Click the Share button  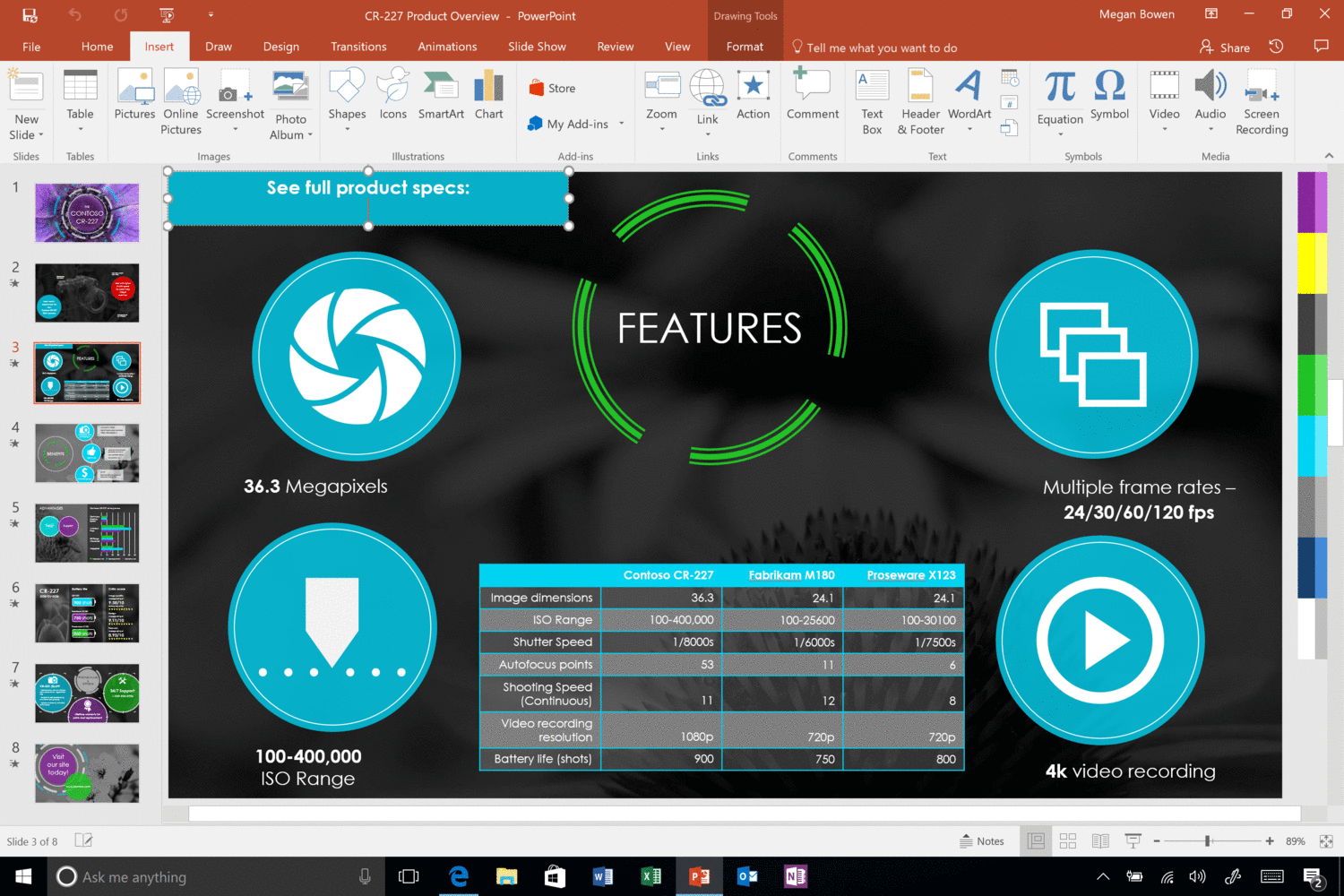pos(1225,47)
